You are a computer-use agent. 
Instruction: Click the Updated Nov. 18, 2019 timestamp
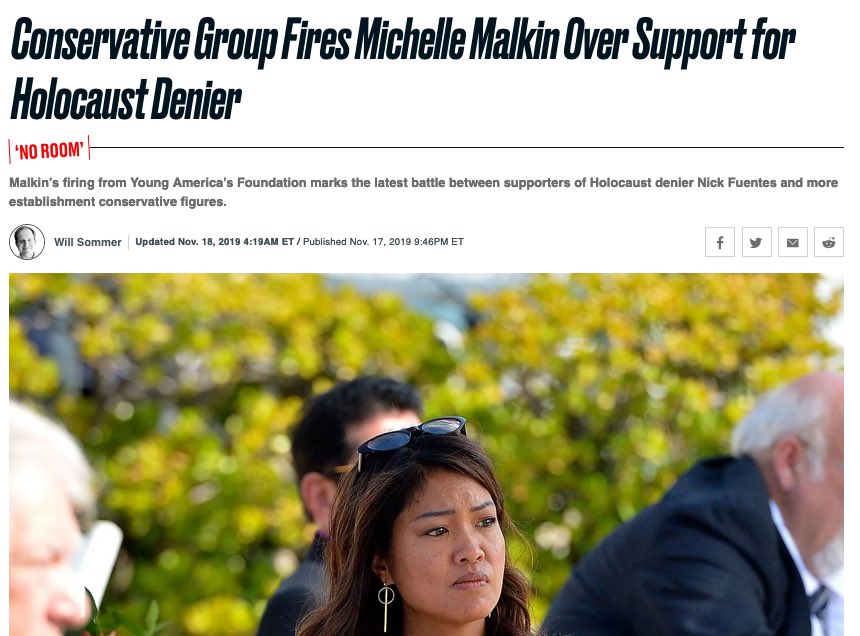coord(214,242)
